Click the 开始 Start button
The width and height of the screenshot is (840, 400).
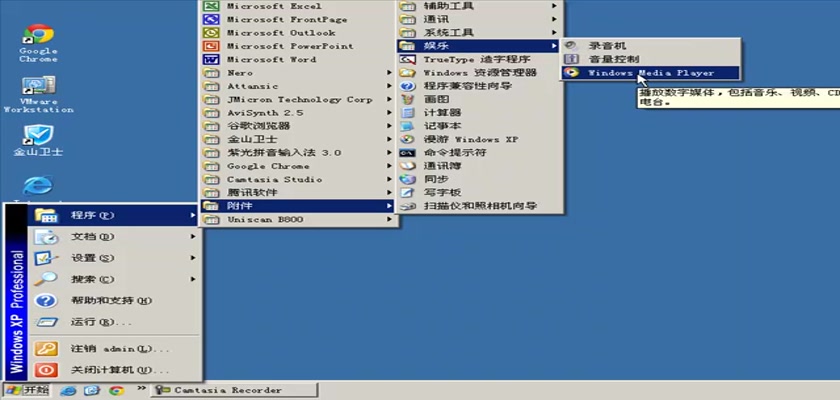pos(27,390)
